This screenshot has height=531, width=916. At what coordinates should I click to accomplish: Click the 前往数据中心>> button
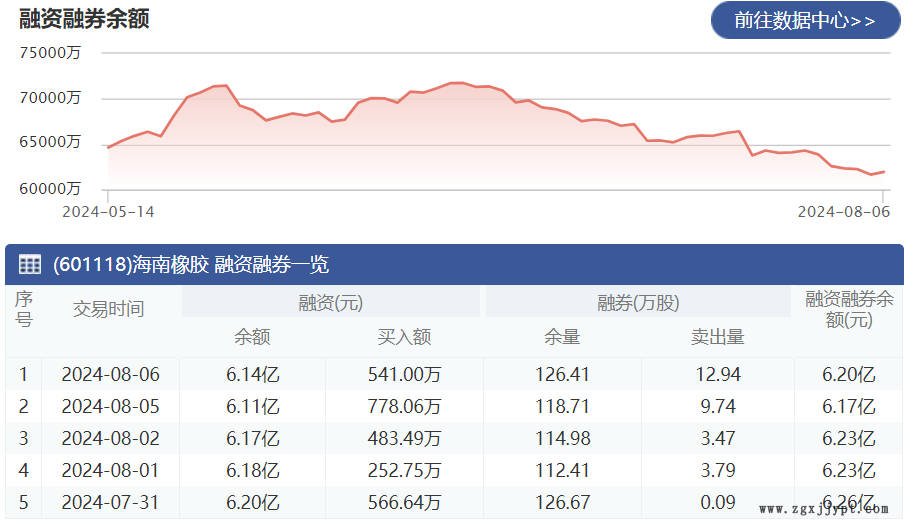click(806, 20)
